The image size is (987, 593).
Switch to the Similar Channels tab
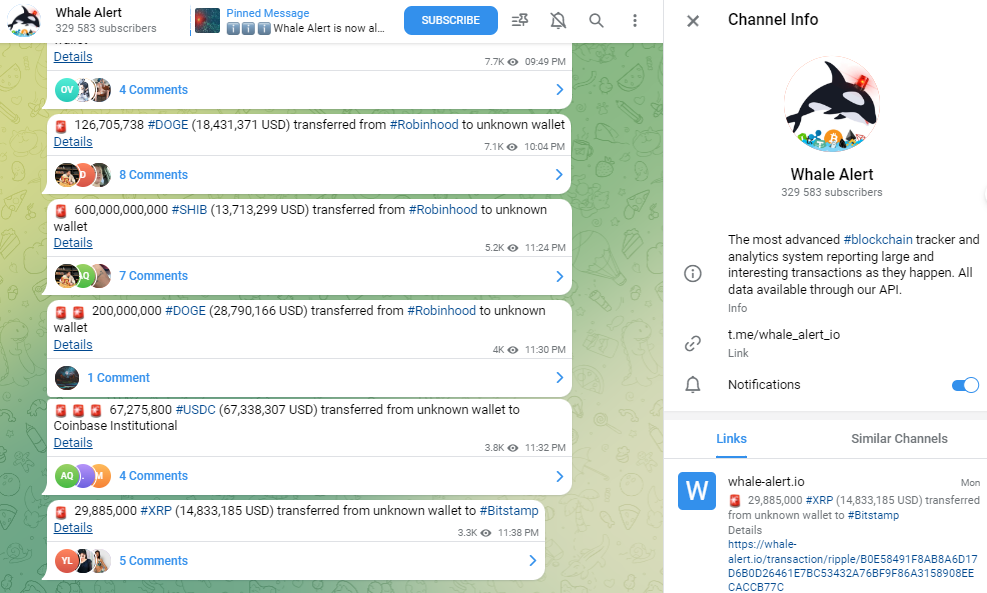tap(899, 438)
